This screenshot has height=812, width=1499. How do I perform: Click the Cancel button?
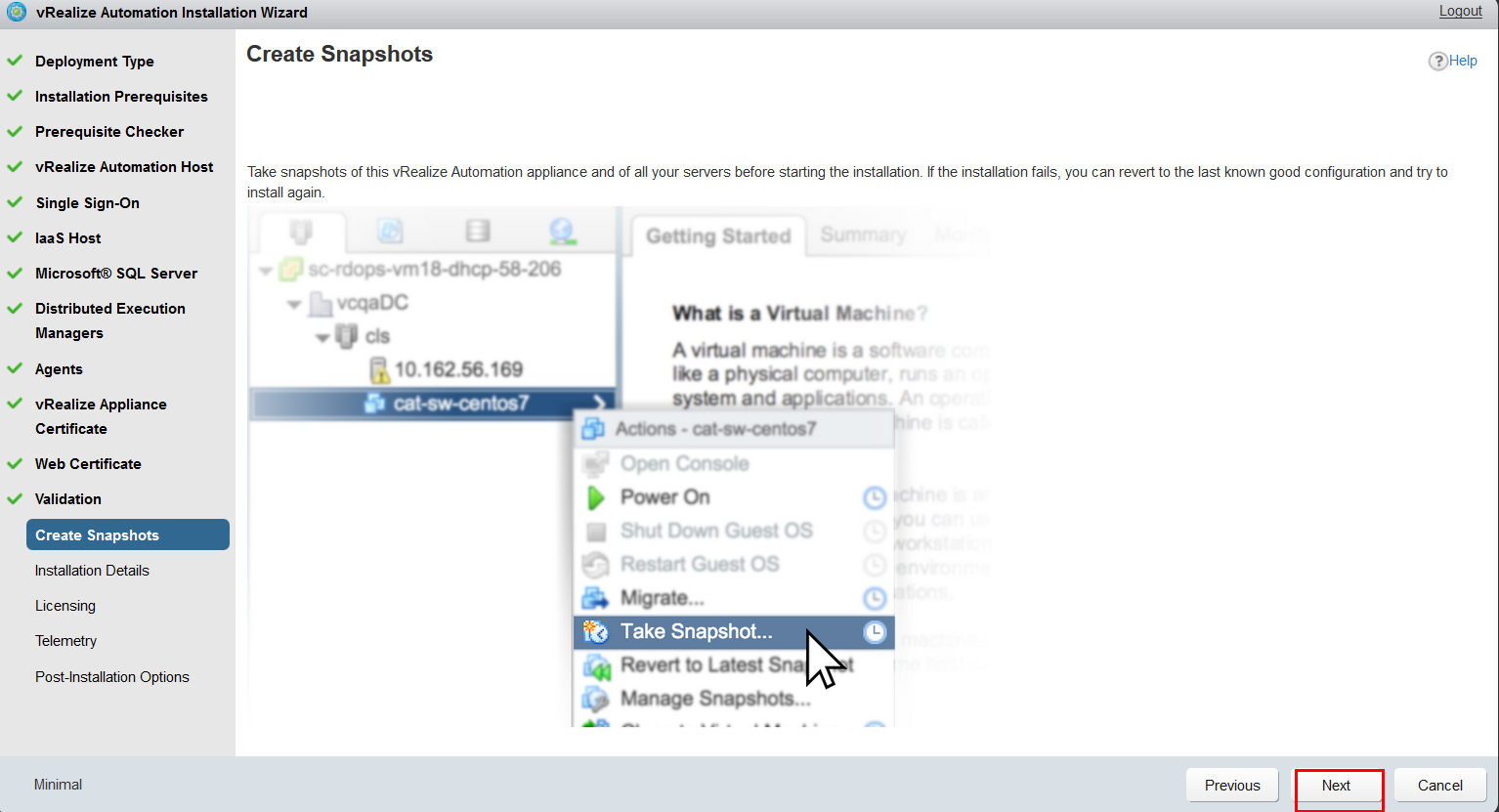pyautogui.click(x=1440, y=786)
